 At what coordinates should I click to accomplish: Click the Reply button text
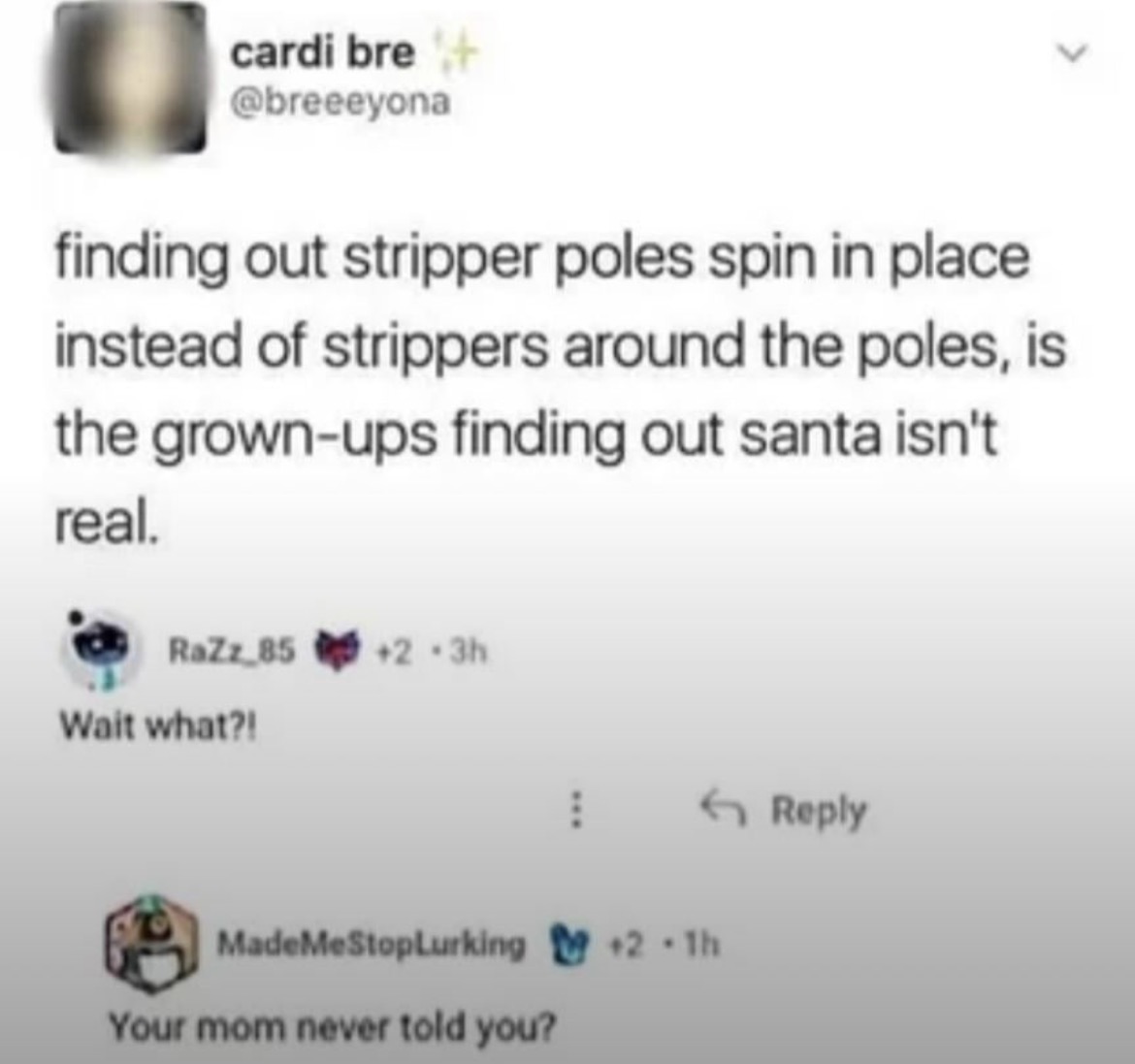click(818, 812)
